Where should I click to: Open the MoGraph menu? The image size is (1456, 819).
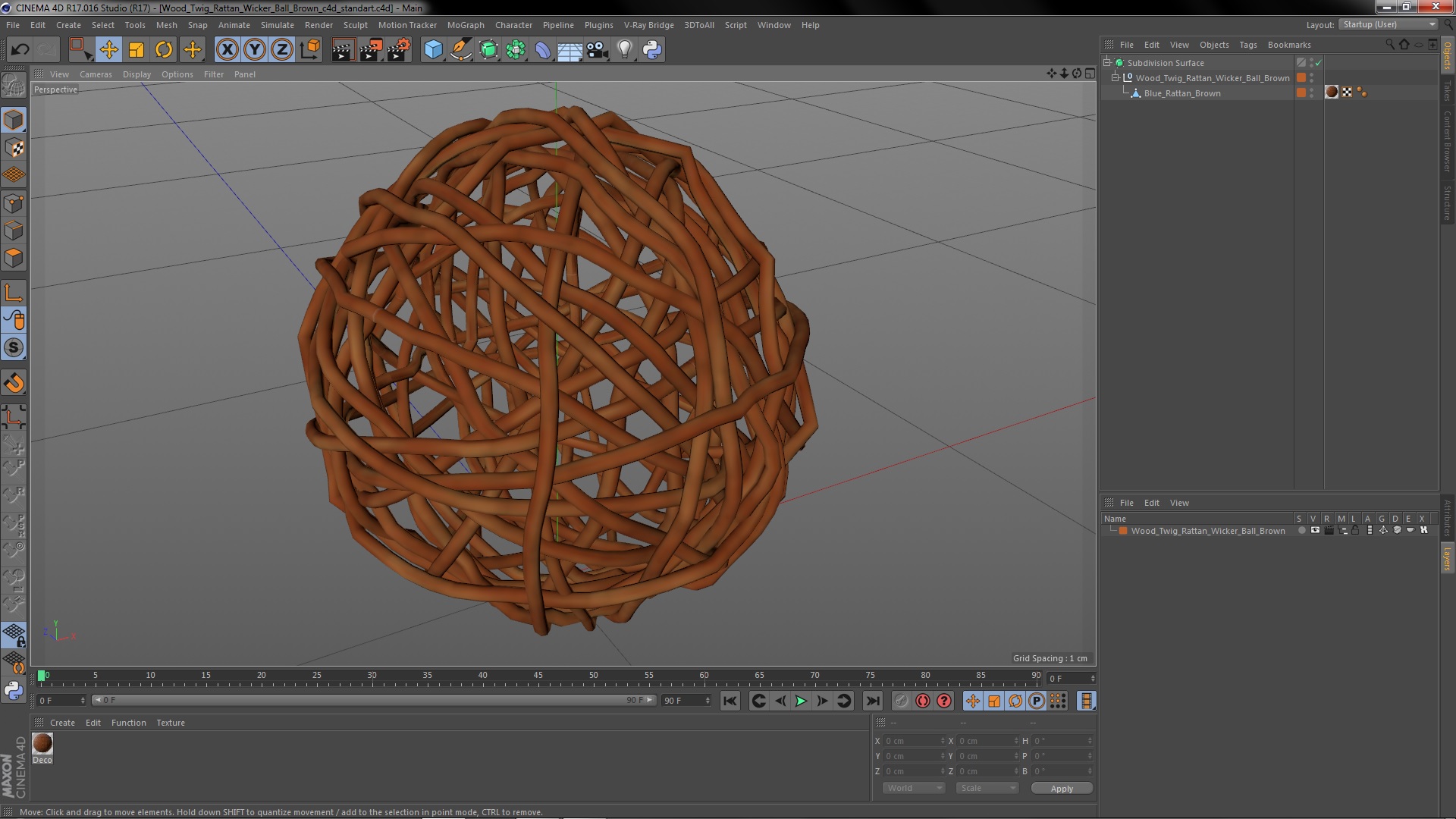point(466,25)
